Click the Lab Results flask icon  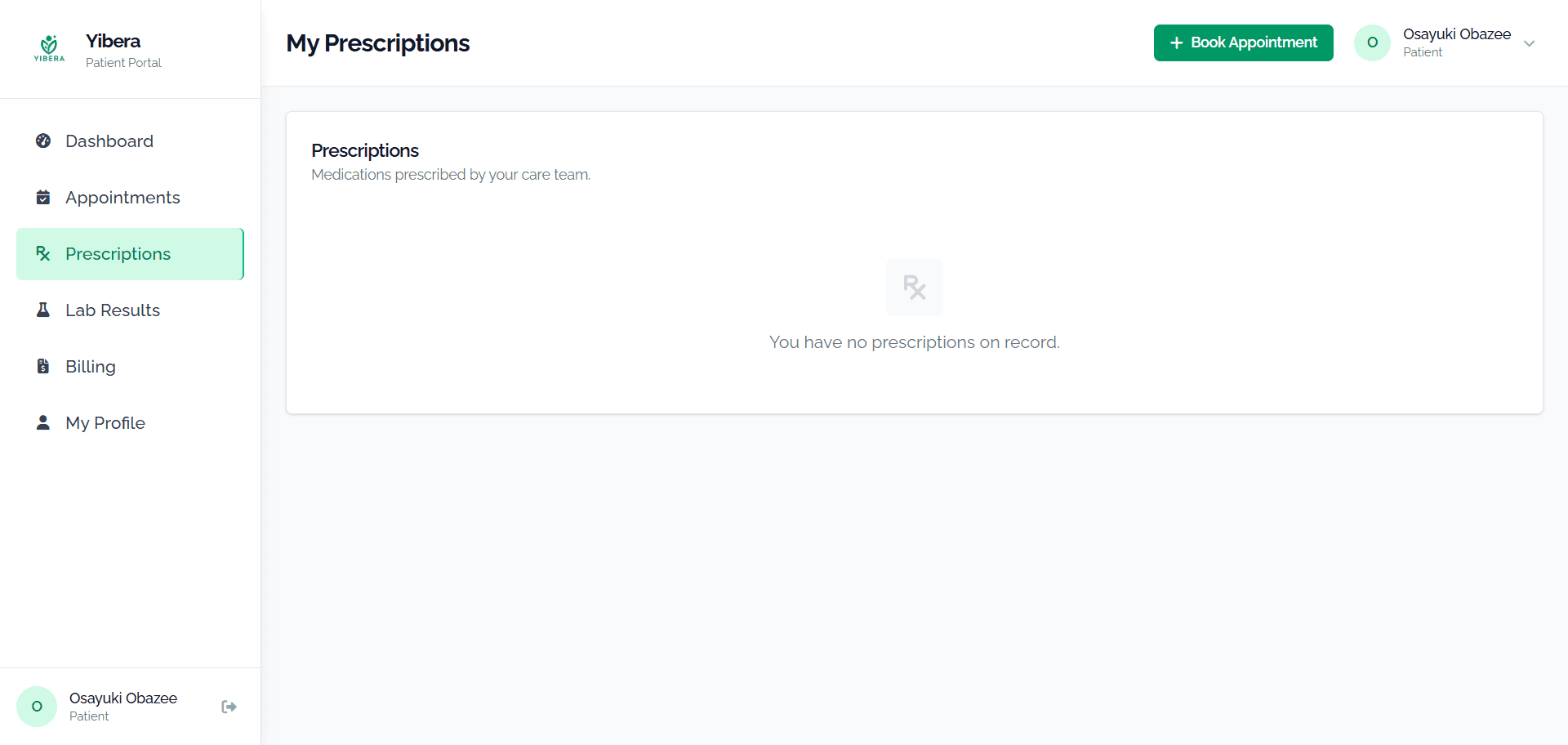click(x=43, y=310)
